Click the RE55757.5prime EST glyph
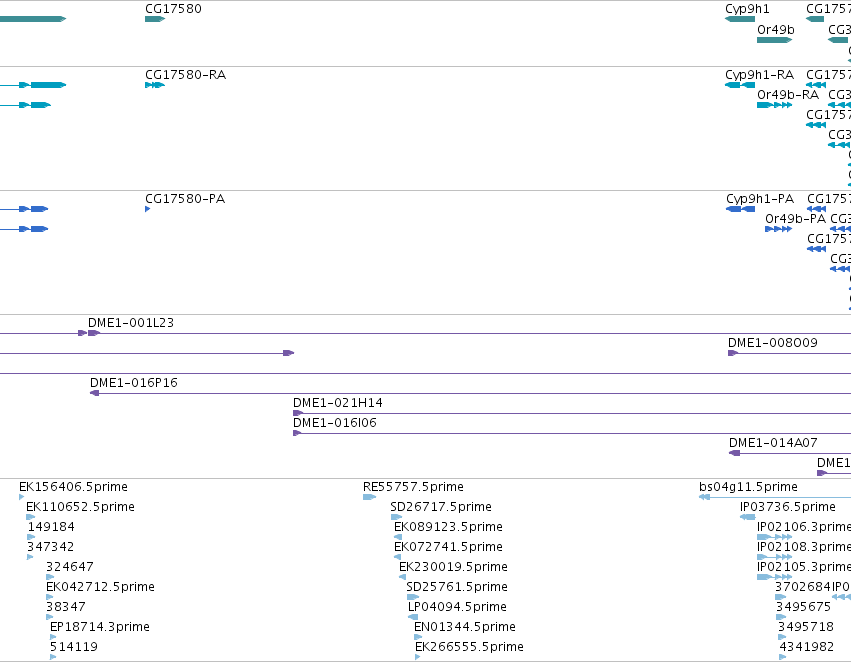 370,497
